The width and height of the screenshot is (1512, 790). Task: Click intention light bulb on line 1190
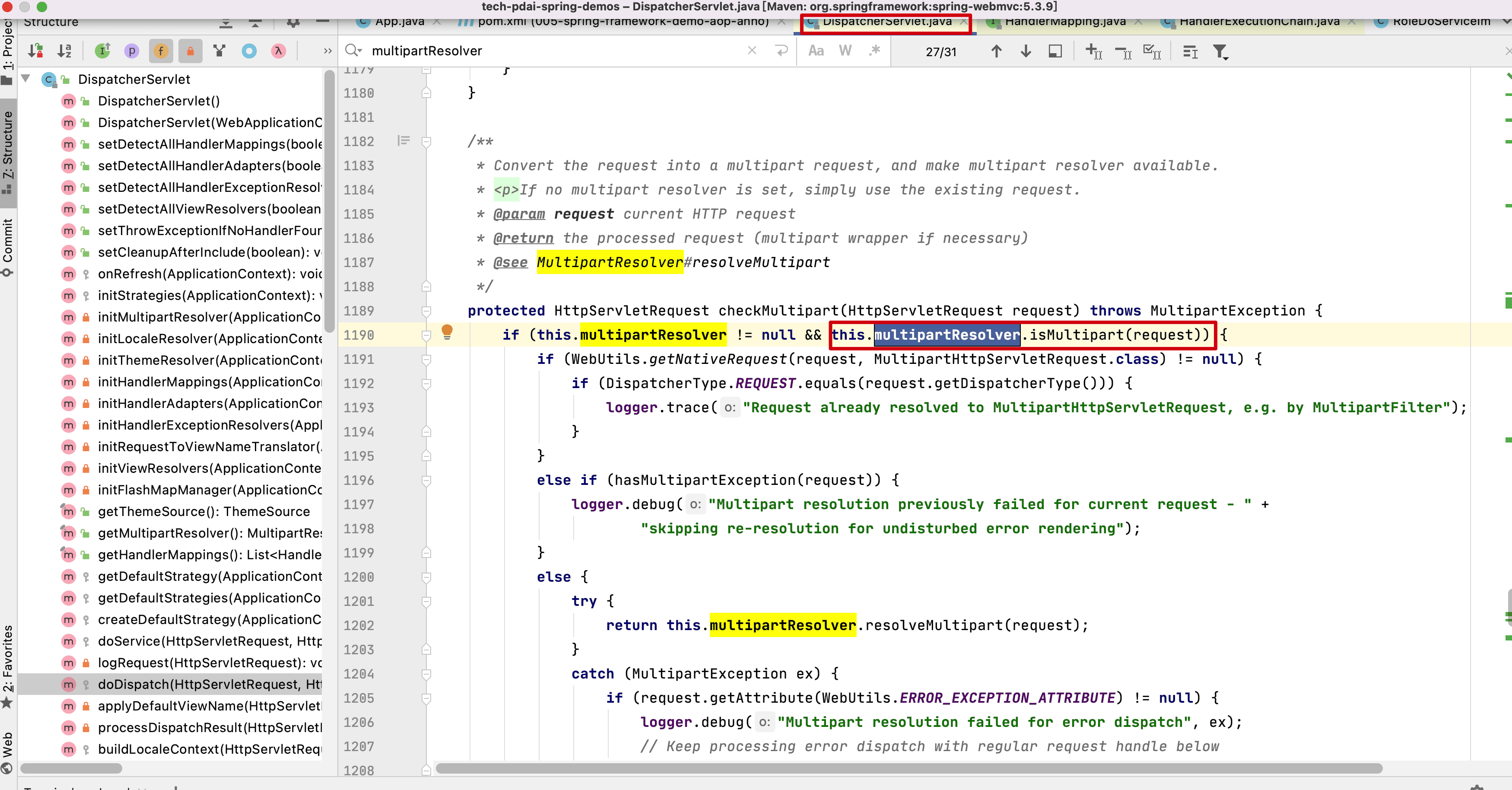[x=447, y=332]
